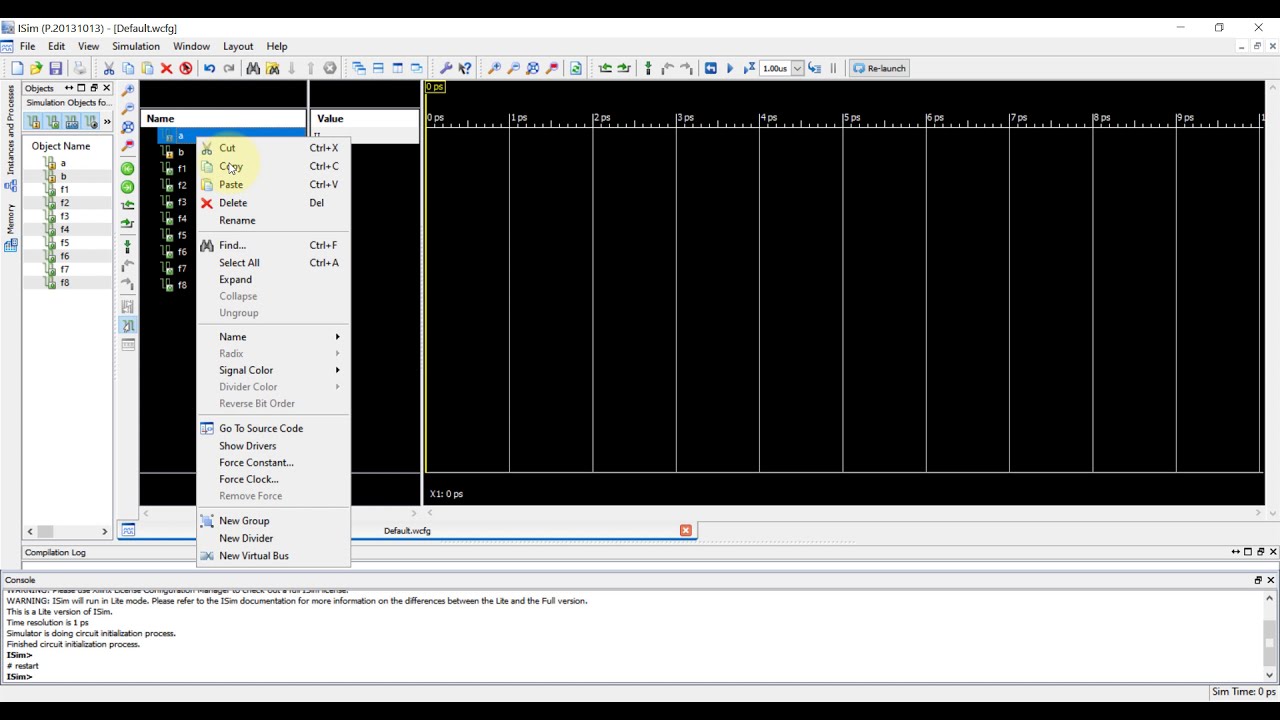This screenshot has height=720, width=1280.
Task: Open the Edit menu
Action: (x=56, y=46)
